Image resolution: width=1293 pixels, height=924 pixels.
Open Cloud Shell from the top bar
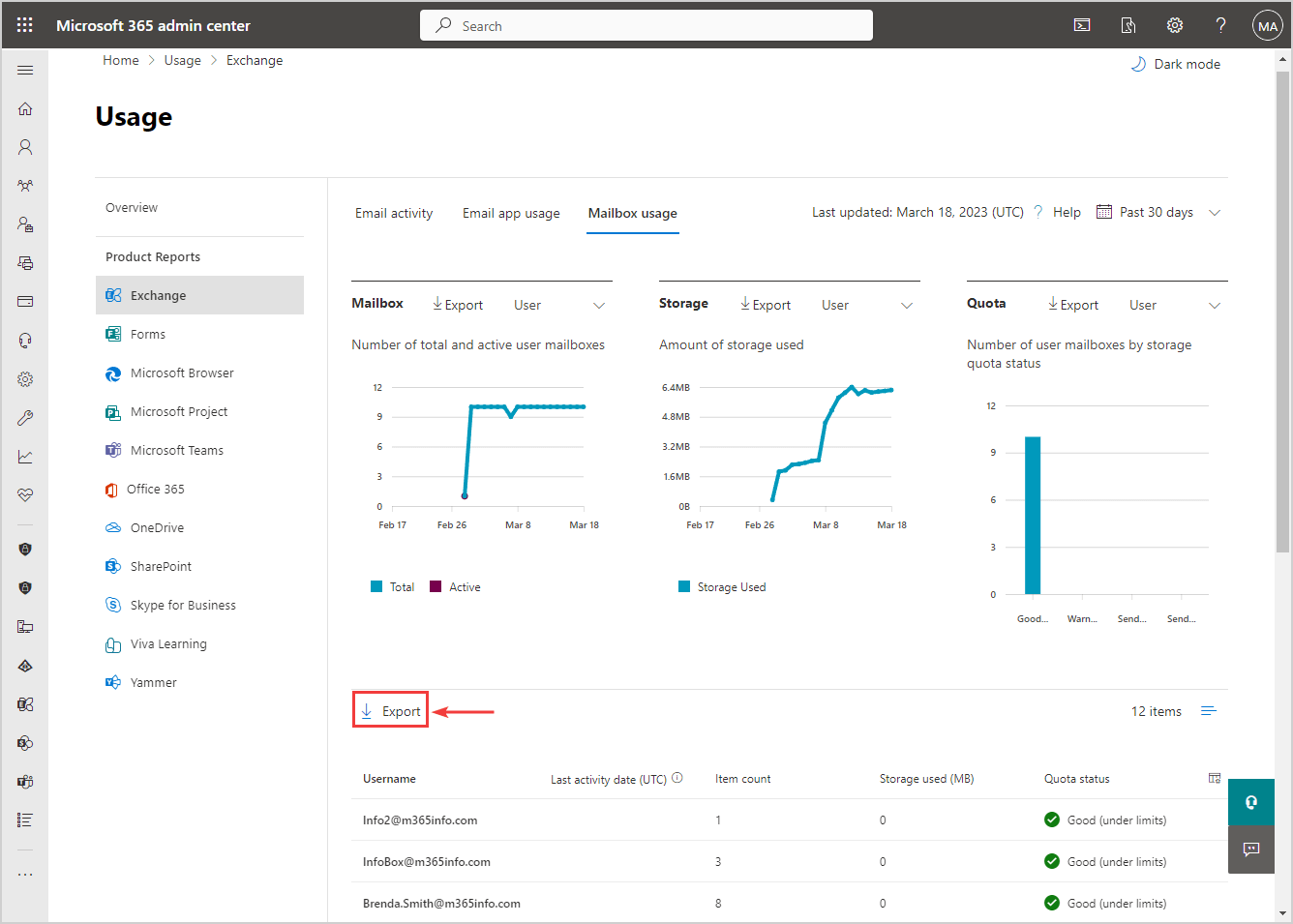1082,24
